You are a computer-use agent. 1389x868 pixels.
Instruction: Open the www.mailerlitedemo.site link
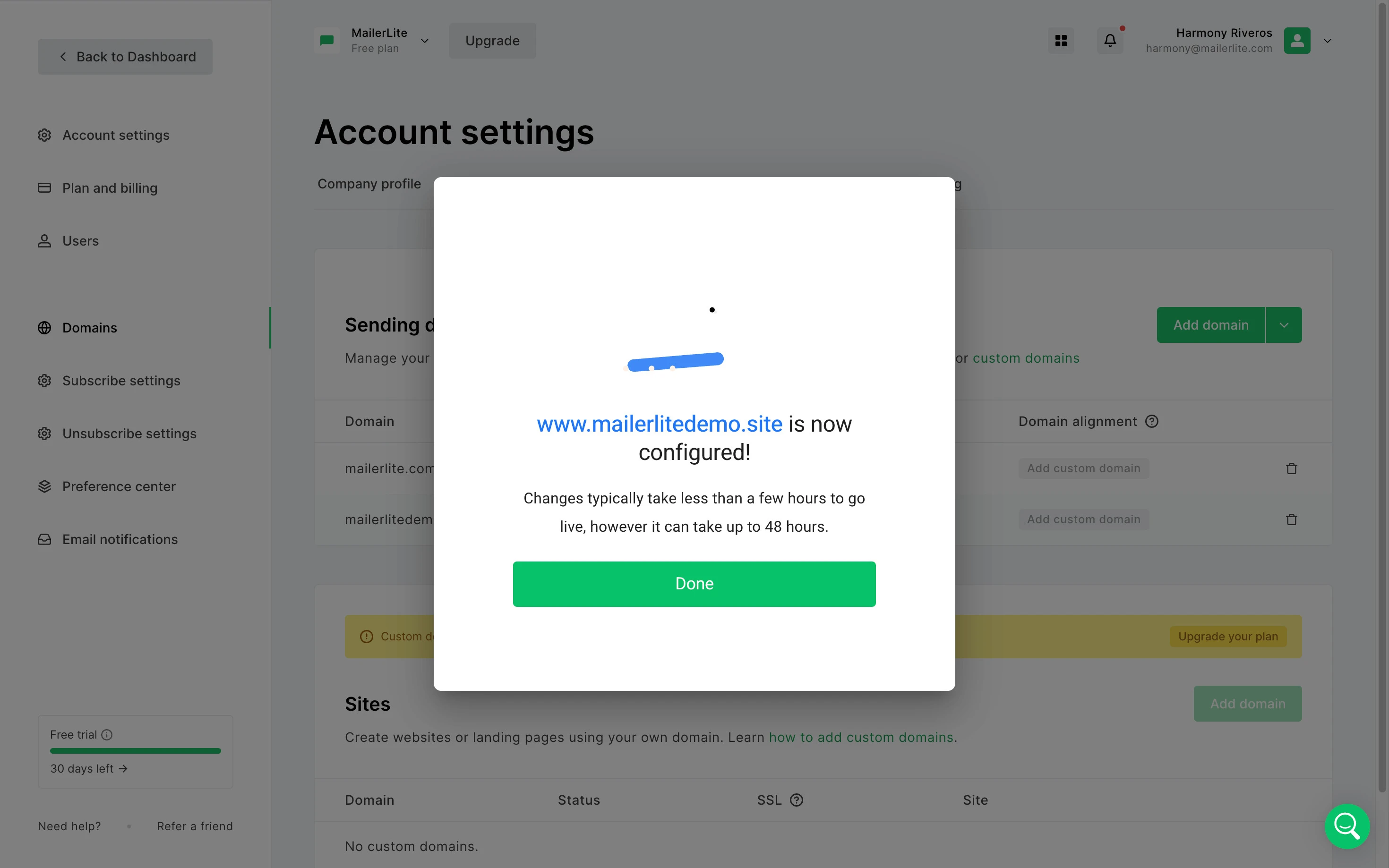659,424
